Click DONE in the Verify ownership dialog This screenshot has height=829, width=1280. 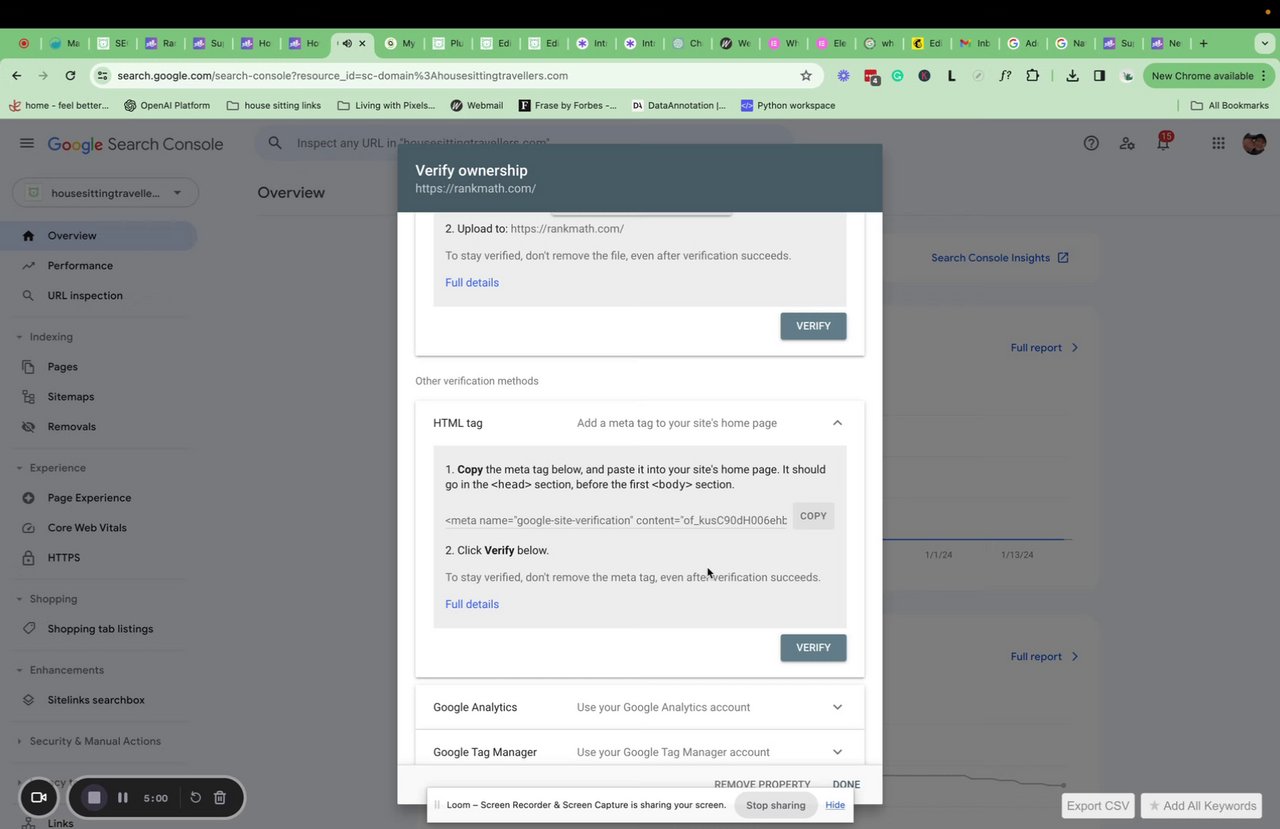[846, 785]
